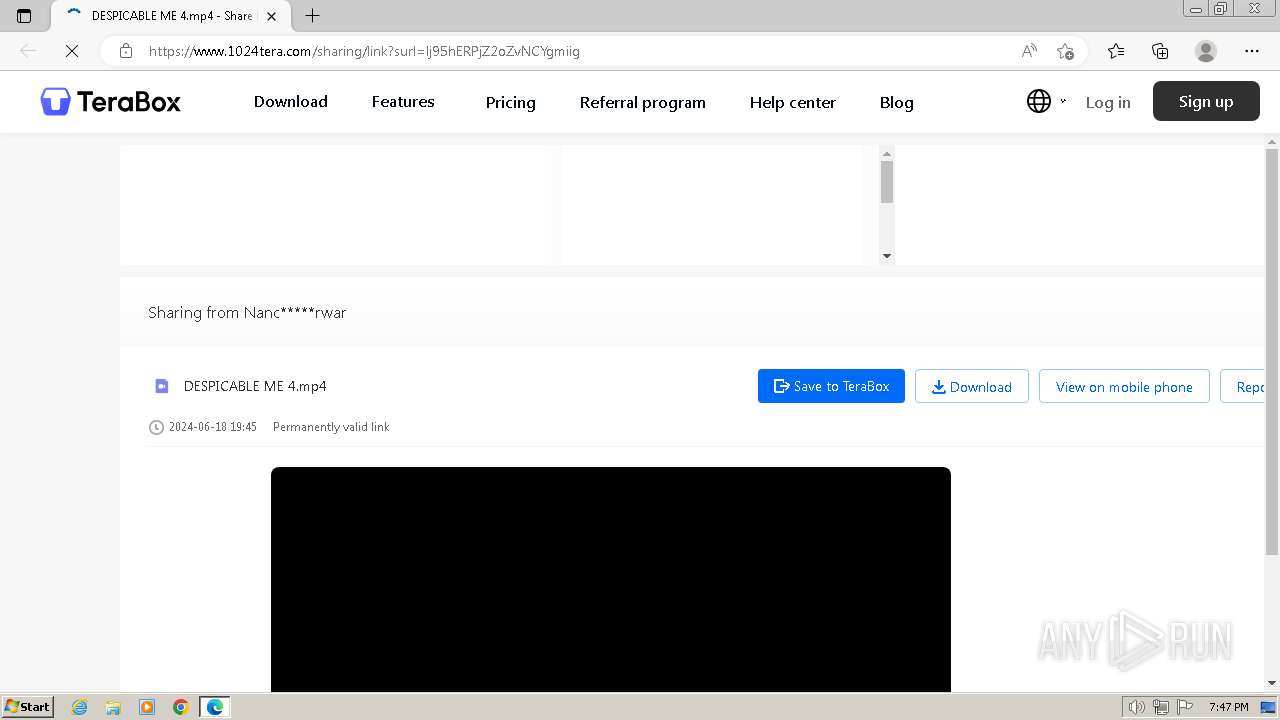Launch Chrome from taskbar
Screen dimensions: 1280x720
(181, 707)
